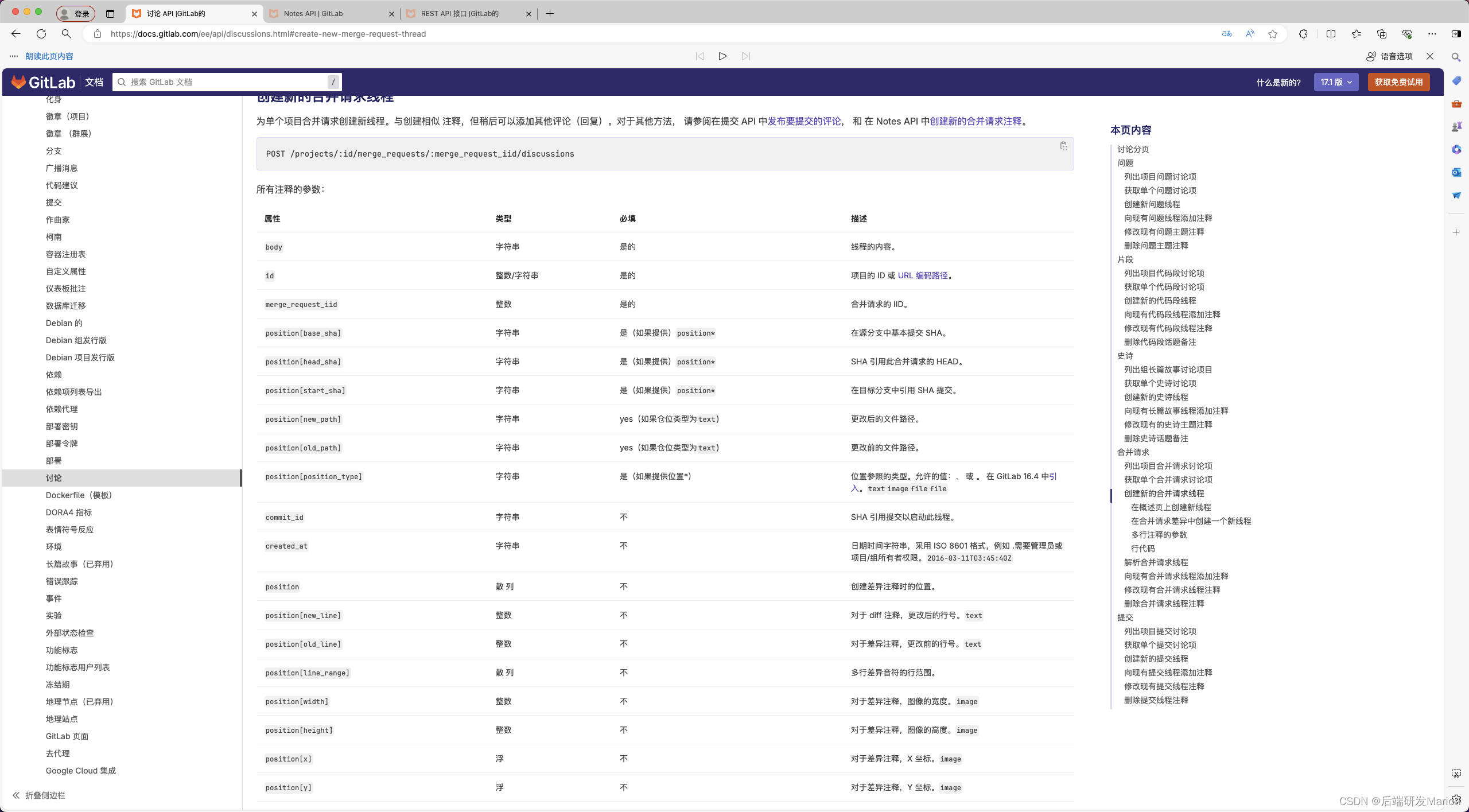Click the GitLab logo
Image resolution: width=1469 pixels, height=812 pixels.
tap(43, 82)
